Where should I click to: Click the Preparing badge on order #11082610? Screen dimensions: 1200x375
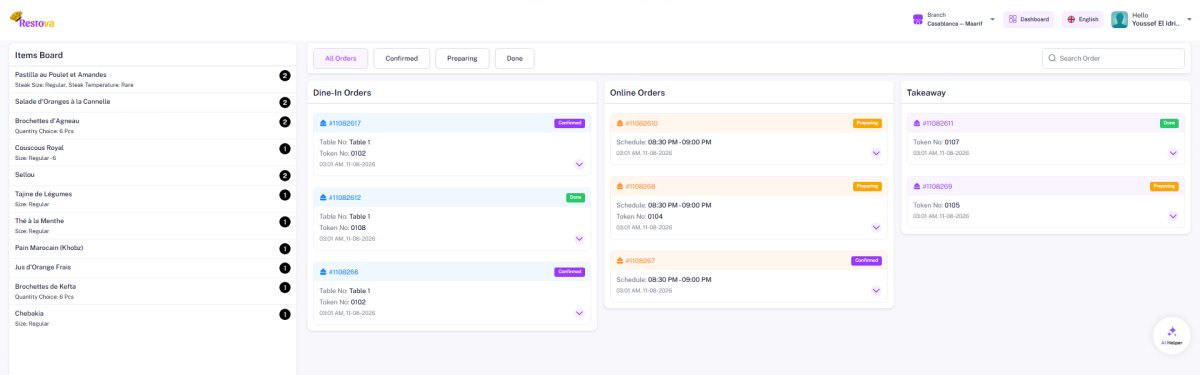coord(867,123)
